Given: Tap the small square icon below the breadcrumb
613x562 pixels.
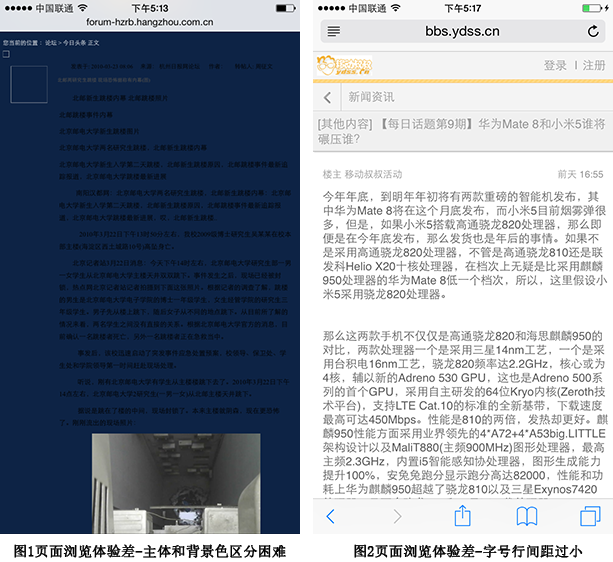Looking at the screenshot, I should (6, 55).
